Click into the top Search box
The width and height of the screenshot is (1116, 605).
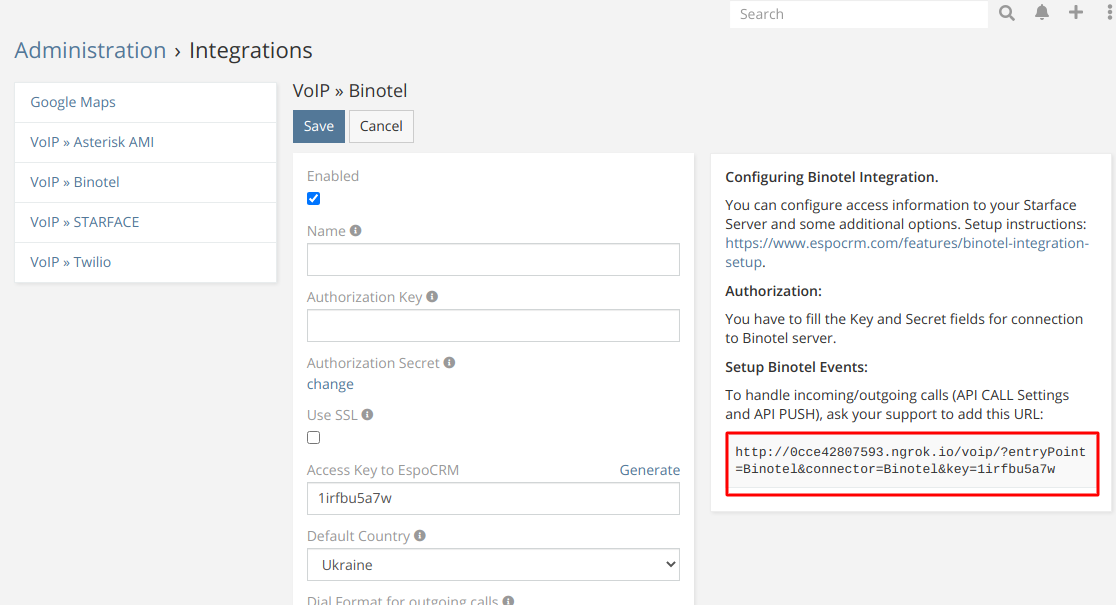[858, 14]
